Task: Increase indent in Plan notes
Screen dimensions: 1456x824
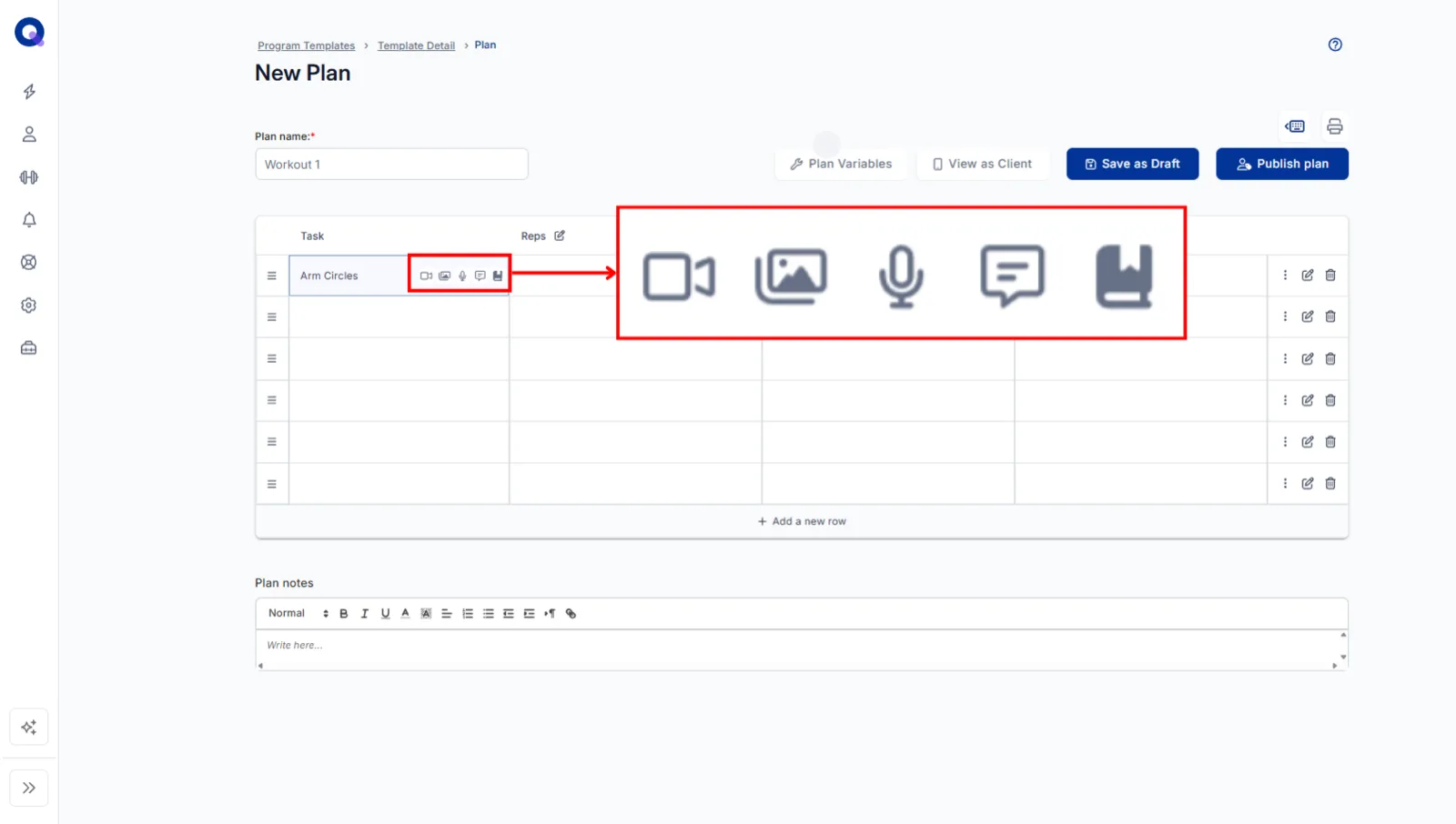Action: coord(529,614)
